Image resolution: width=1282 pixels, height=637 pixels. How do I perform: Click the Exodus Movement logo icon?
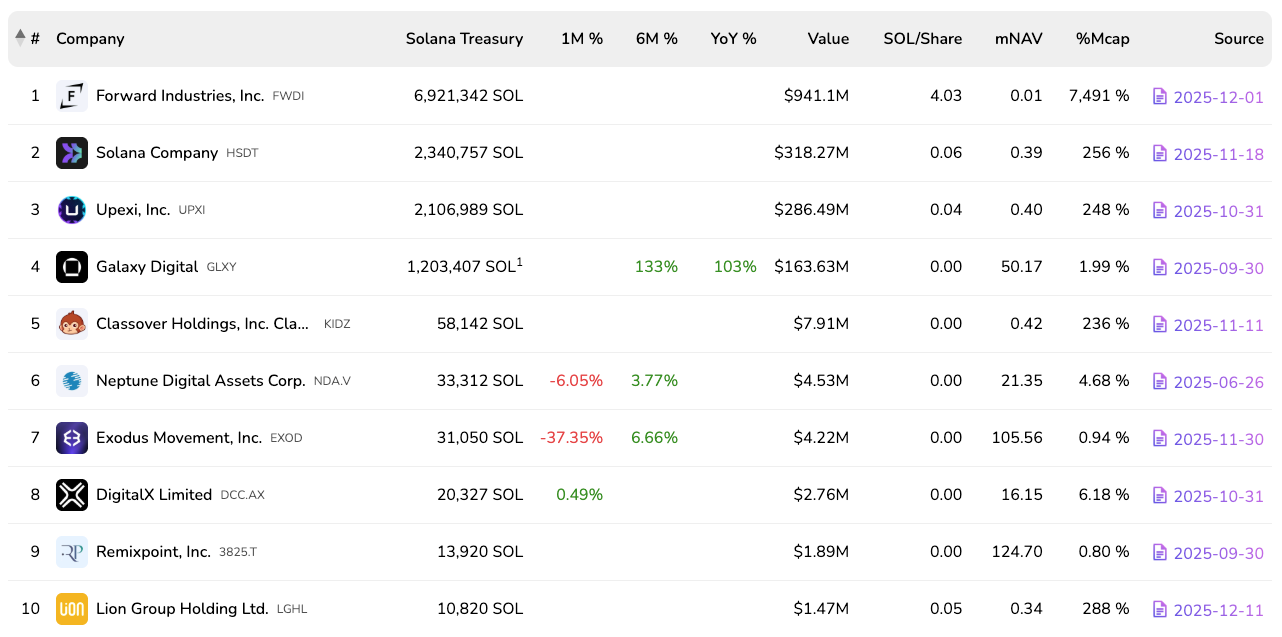point(72,438)
